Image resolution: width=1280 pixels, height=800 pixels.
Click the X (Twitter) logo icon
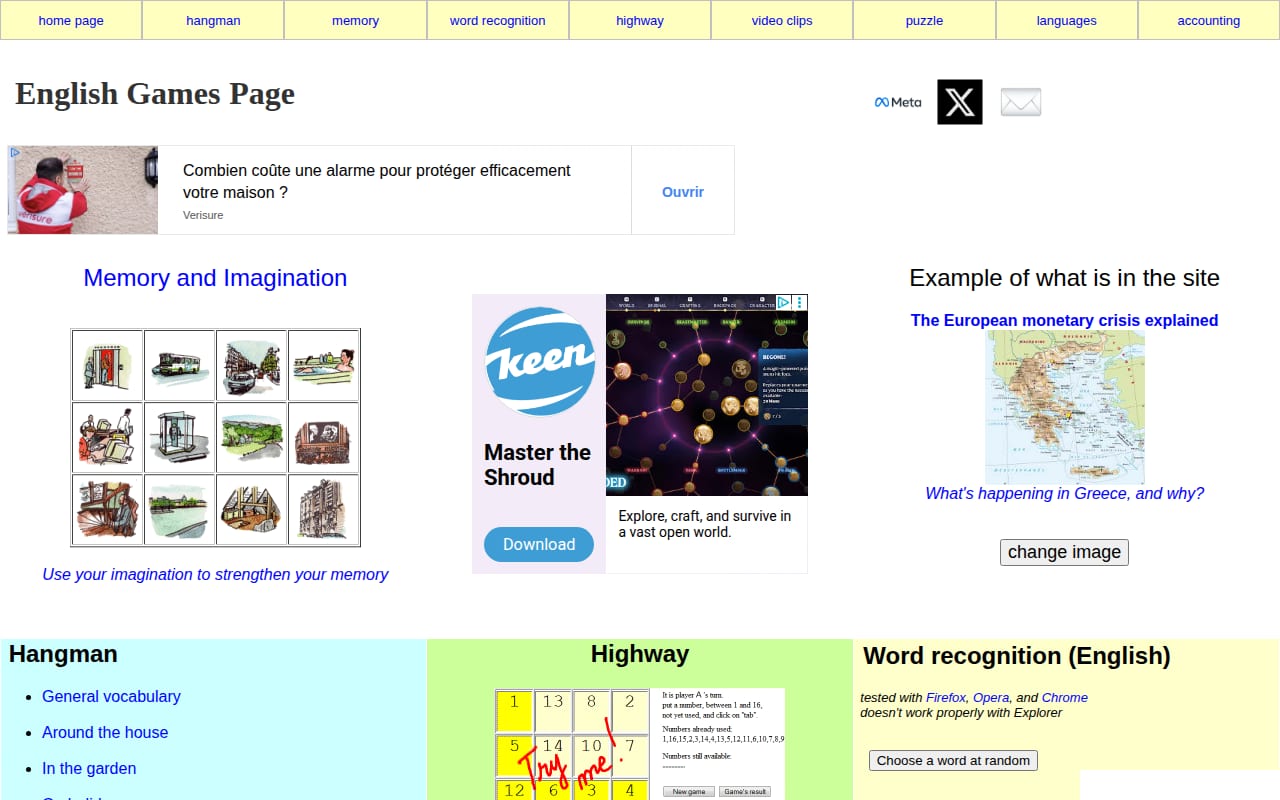960,102
